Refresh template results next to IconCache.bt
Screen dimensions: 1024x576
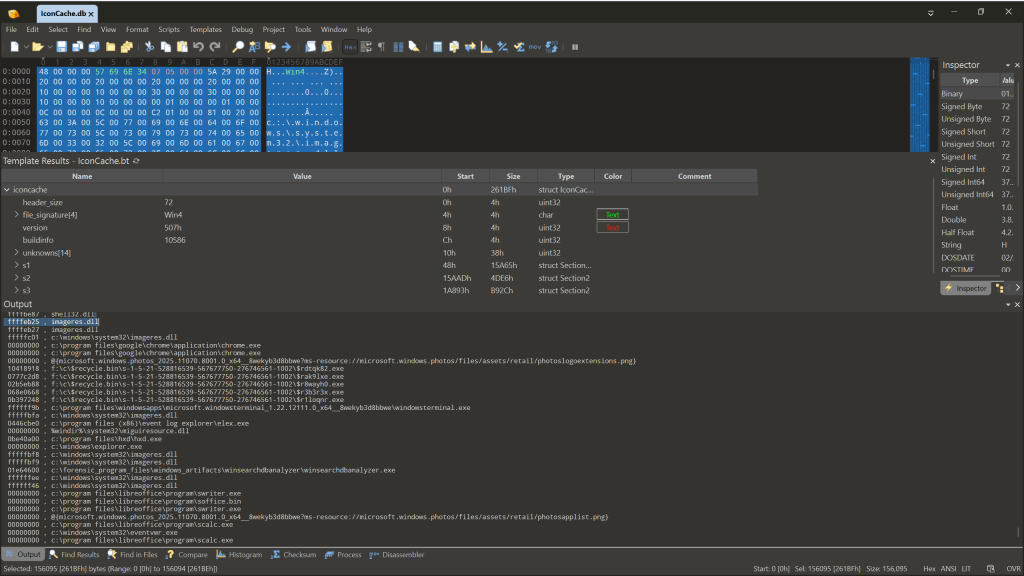pos(136,161)
